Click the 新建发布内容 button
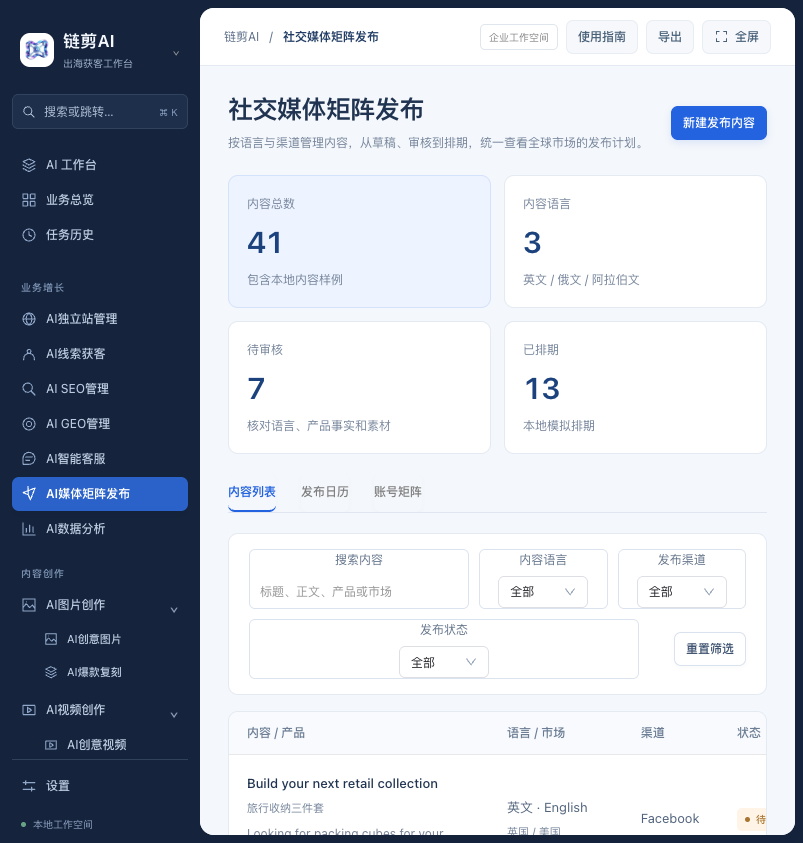This screenshot has width=803, height=843. tap(719, 123)
